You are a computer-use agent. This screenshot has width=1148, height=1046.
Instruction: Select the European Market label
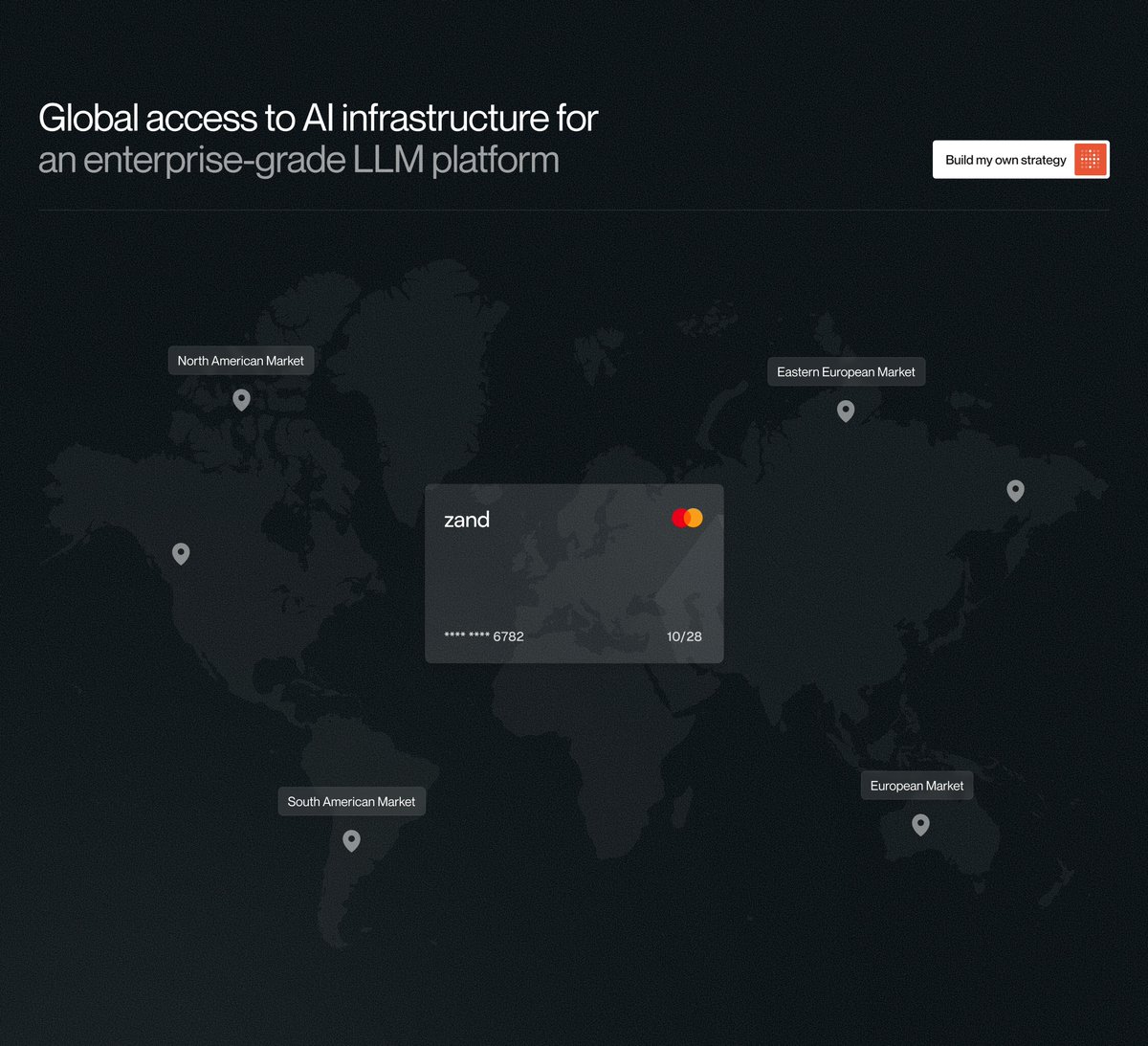tap(916, 786)
